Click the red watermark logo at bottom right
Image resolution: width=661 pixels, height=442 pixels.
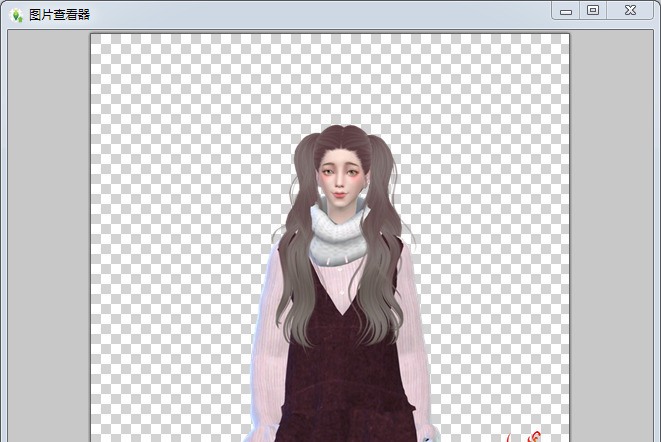pyautogui.click(x=525, y=435)
